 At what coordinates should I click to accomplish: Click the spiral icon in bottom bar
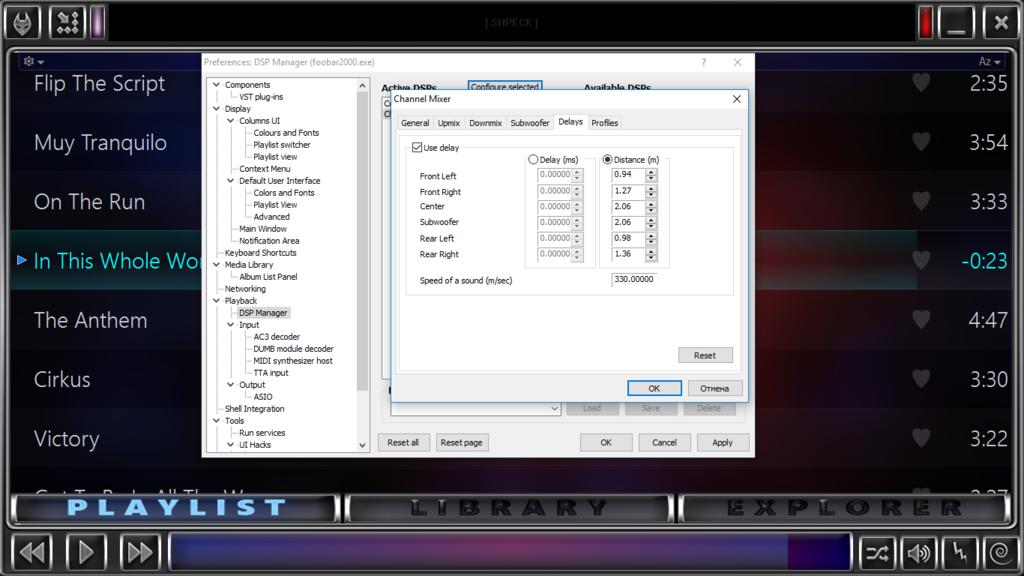[x=998, y=552]
